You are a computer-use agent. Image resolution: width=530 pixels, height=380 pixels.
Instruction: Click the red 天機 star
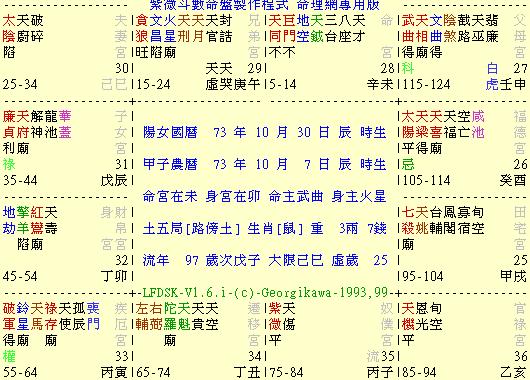click(408, 316)
